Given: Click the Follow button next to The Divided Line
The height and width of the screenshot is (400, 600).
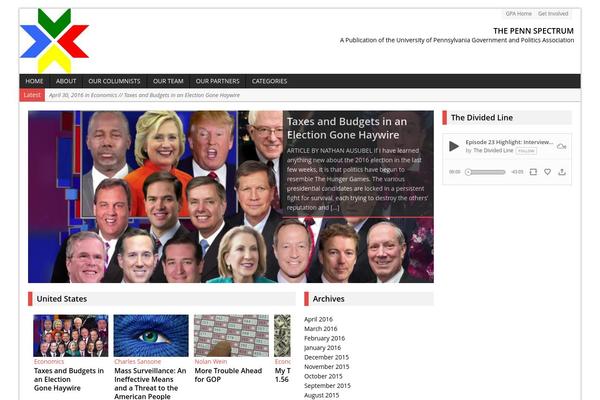Looking at the screenshot, I should (526, 151).
